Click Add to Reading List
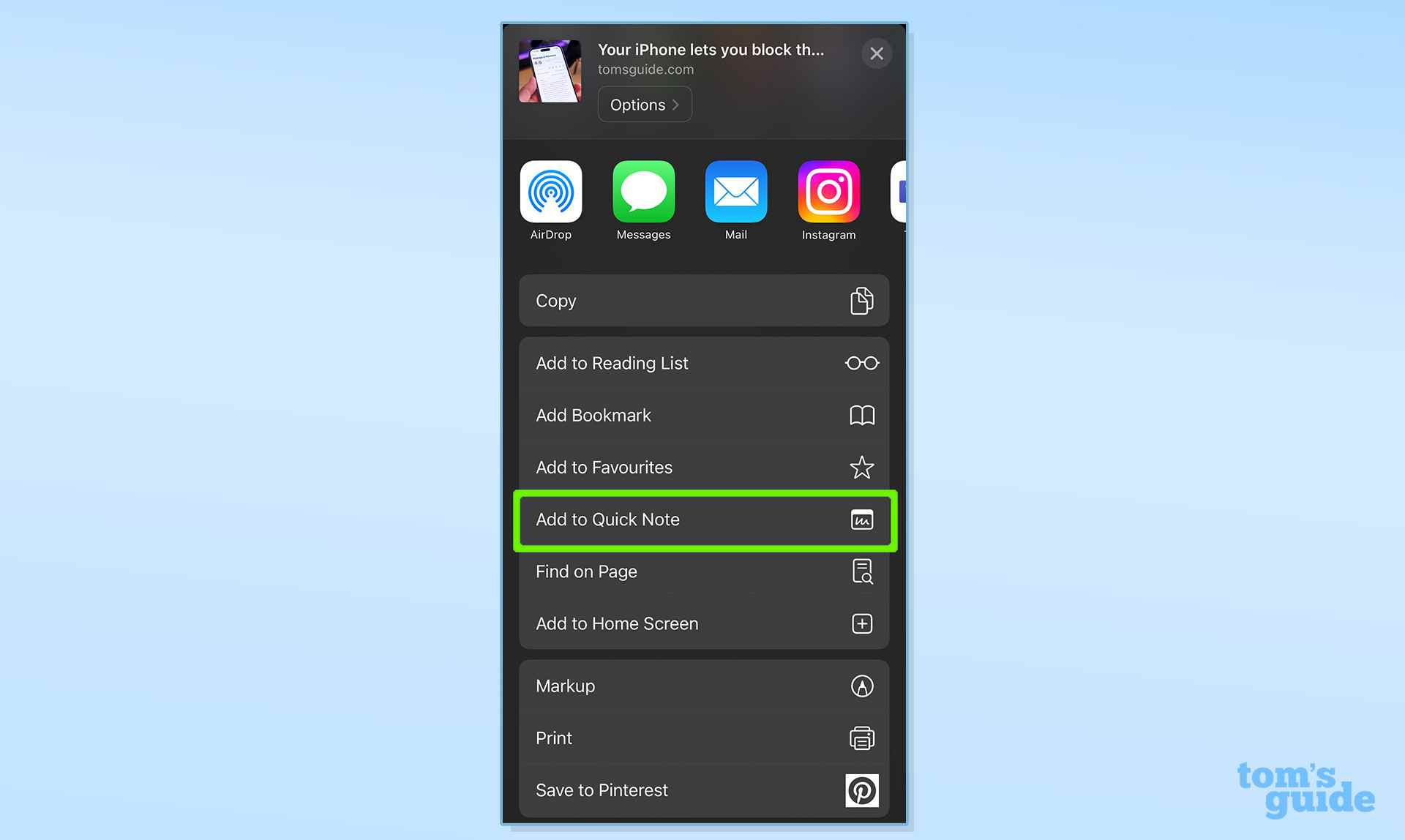The width and height of the screenshot is (1405, 840). point(703,363)
